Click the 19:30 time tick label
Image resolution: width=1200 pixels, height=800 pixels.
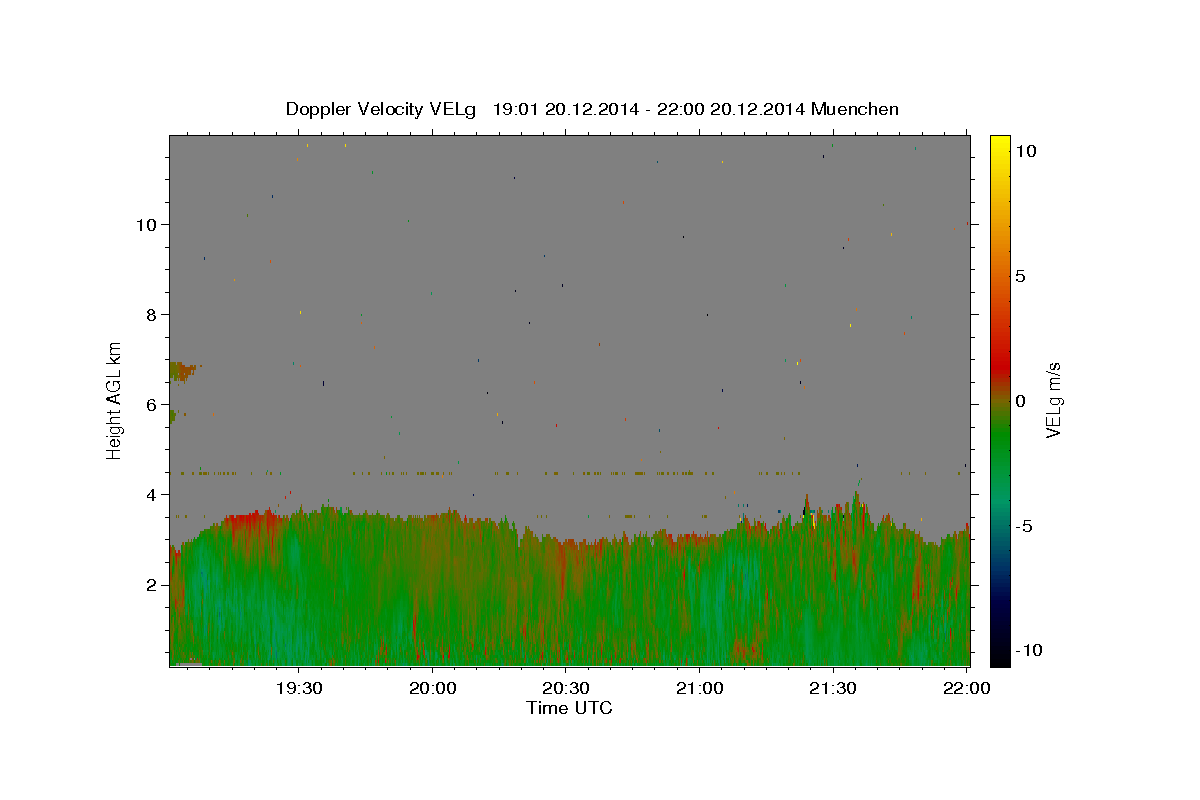tap(299, 688)
